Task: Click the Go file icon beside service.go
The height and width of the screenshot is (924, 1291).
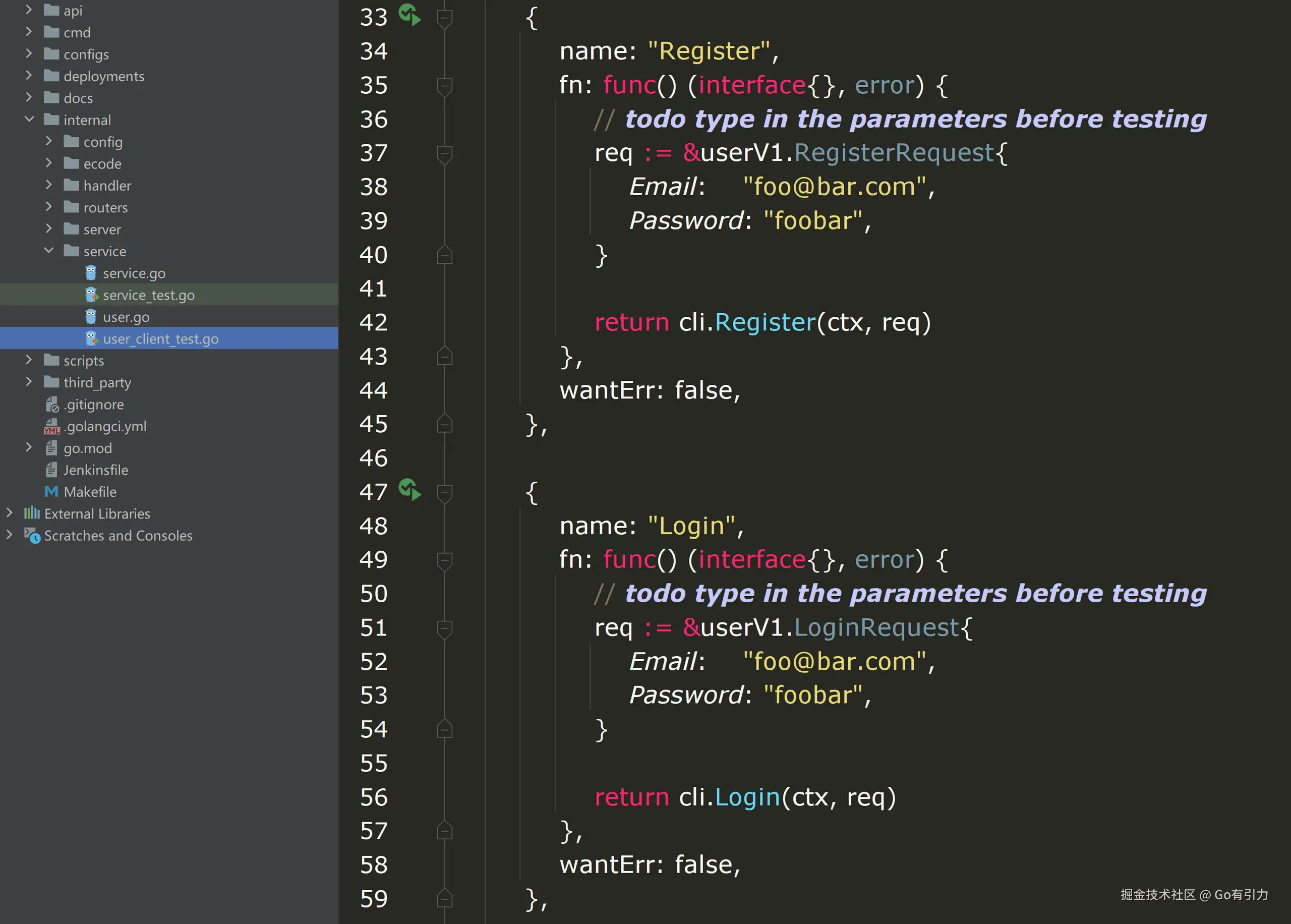Action: click(92, 272)
